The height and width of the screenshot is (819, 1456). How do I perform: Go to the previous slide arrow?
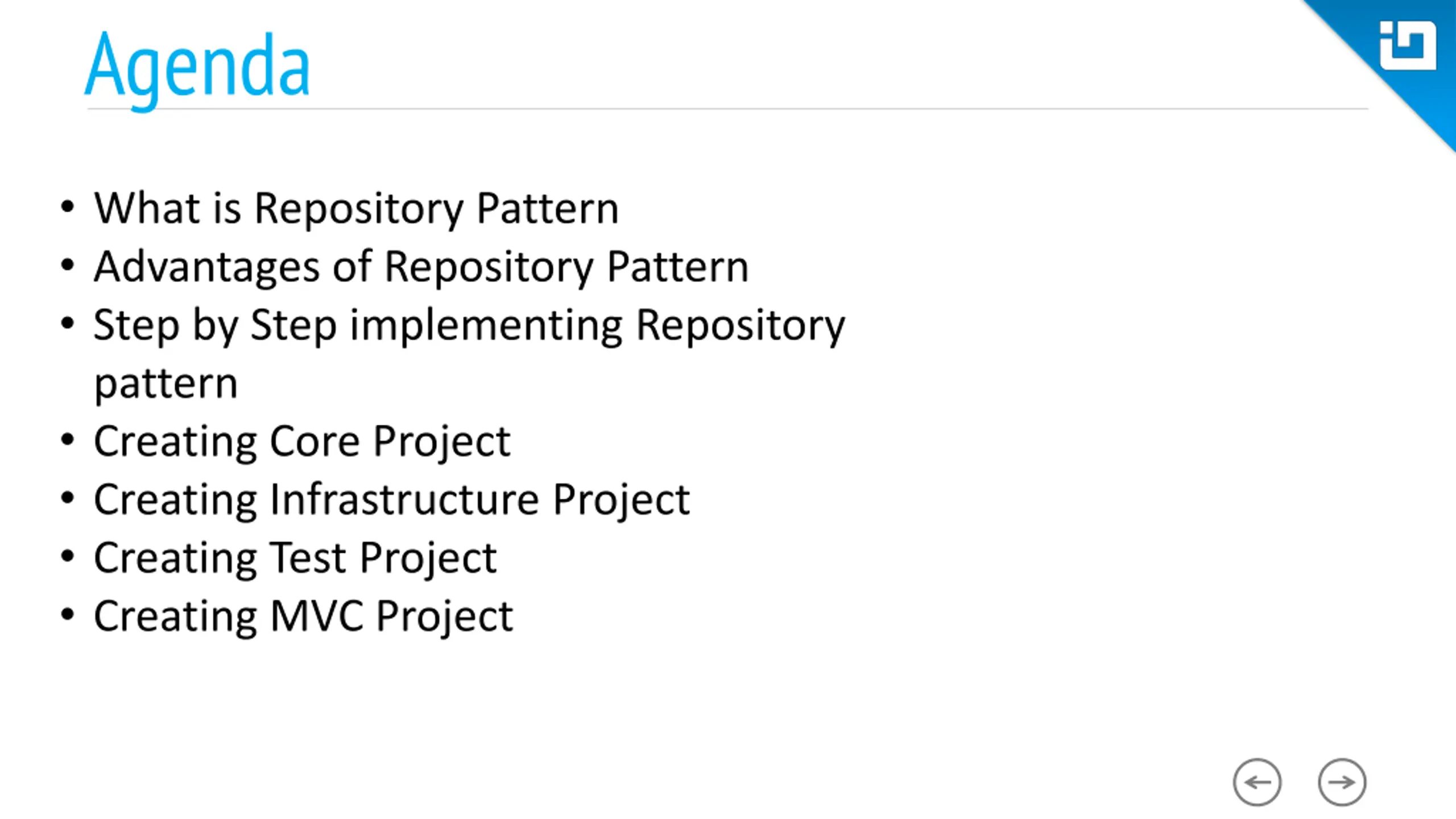point(1257,782)
